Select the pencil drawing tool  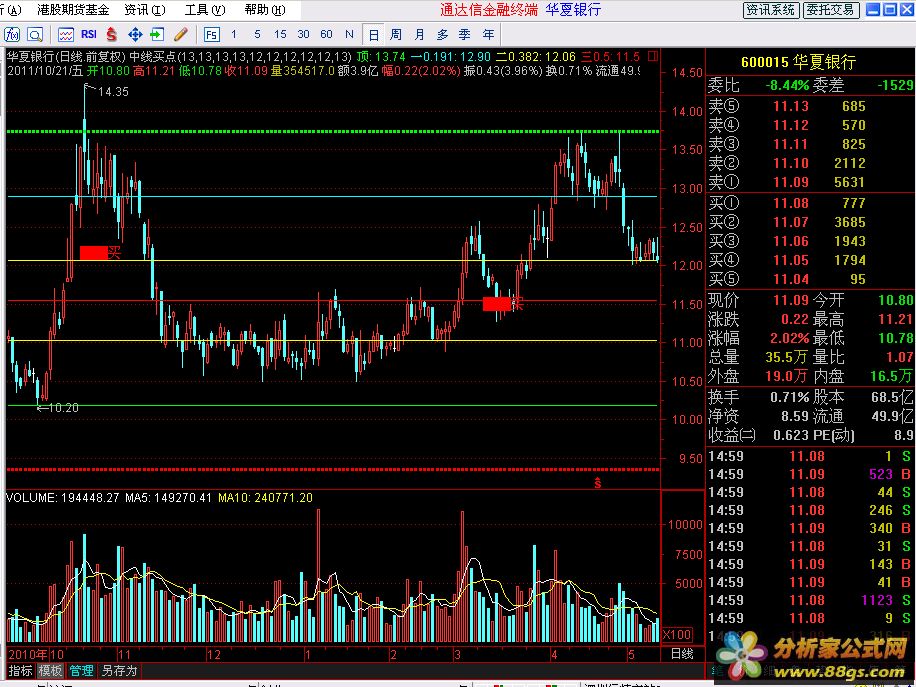(181, 34)
